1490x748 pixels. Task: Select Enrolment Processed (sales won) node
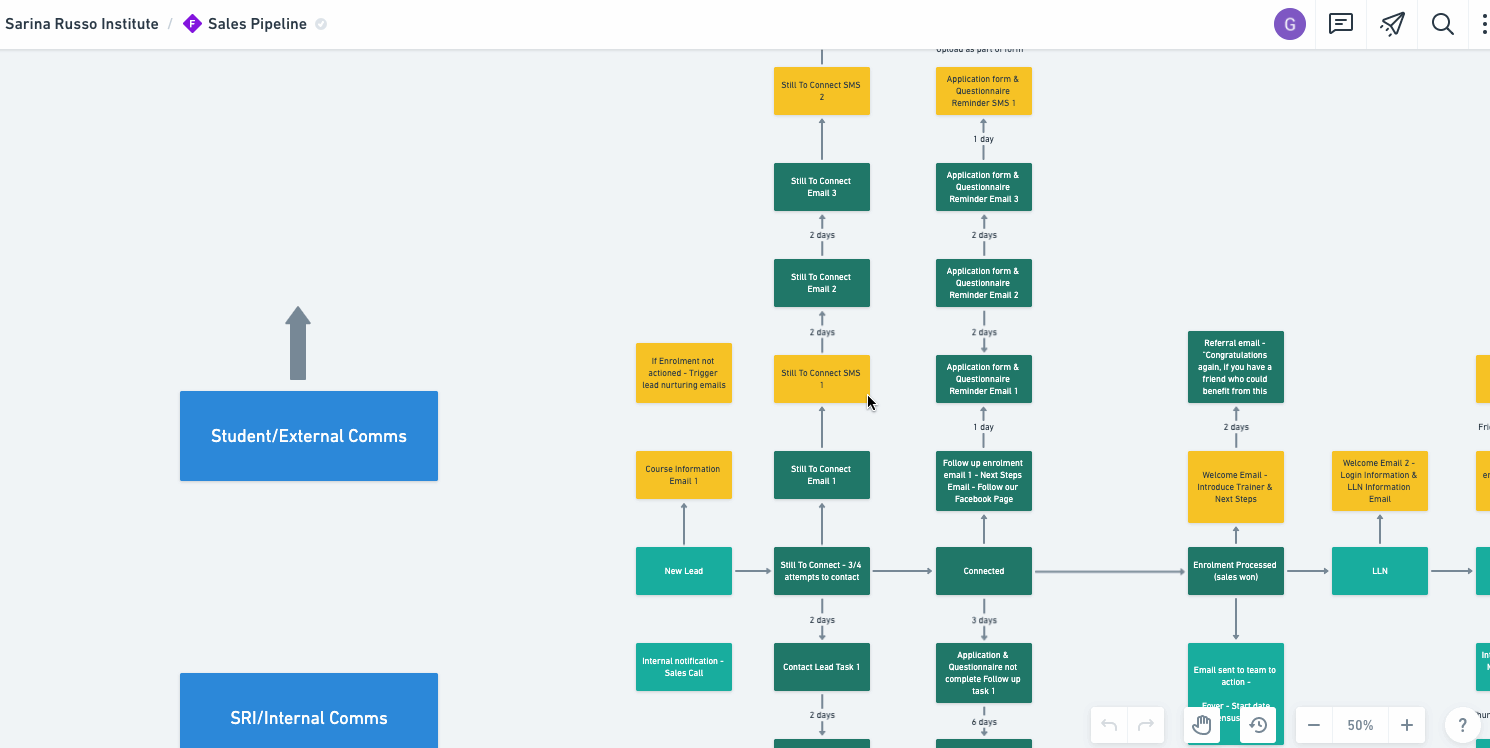[1236, 571]
